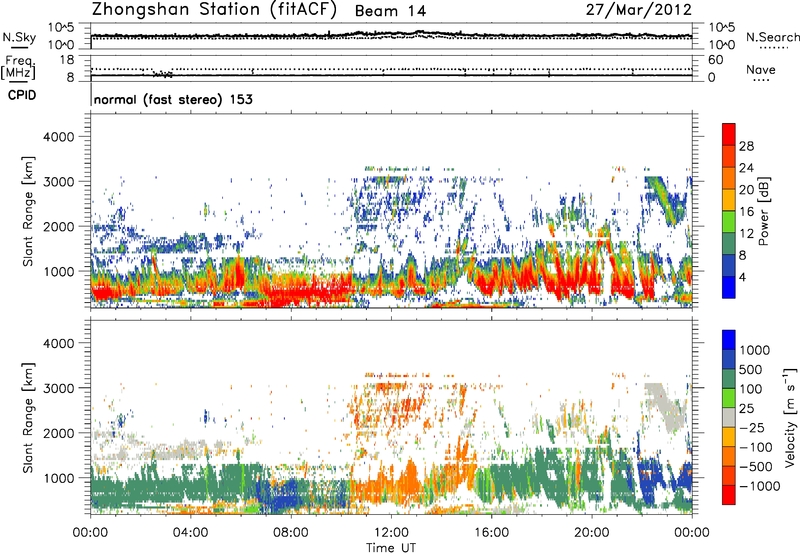Click the '1000' tick on Velocity colorbar
Screen dimensions: 800x554
point(755,350)
